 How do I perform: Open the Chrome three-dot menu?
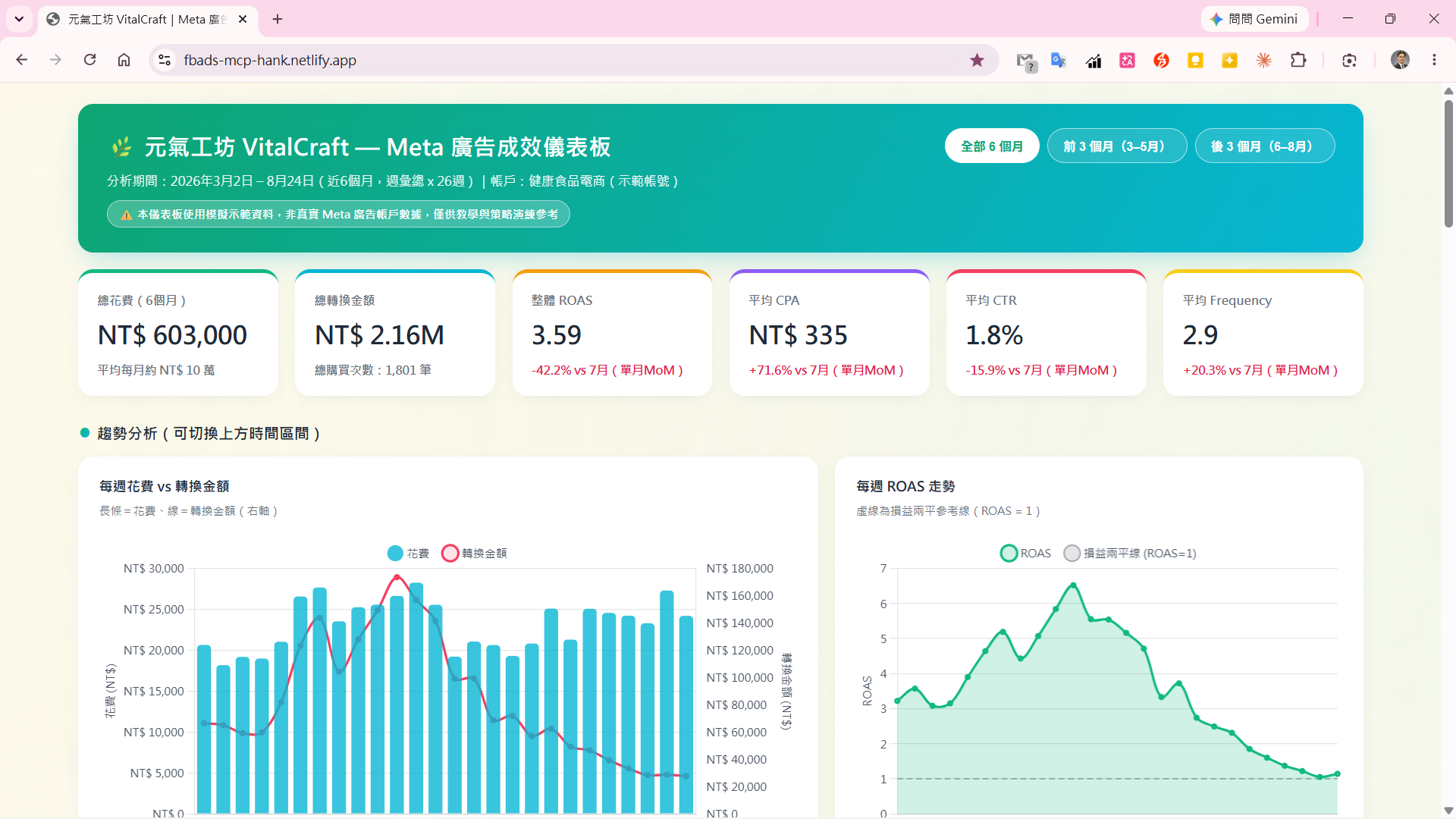(x=1434, y=60)
